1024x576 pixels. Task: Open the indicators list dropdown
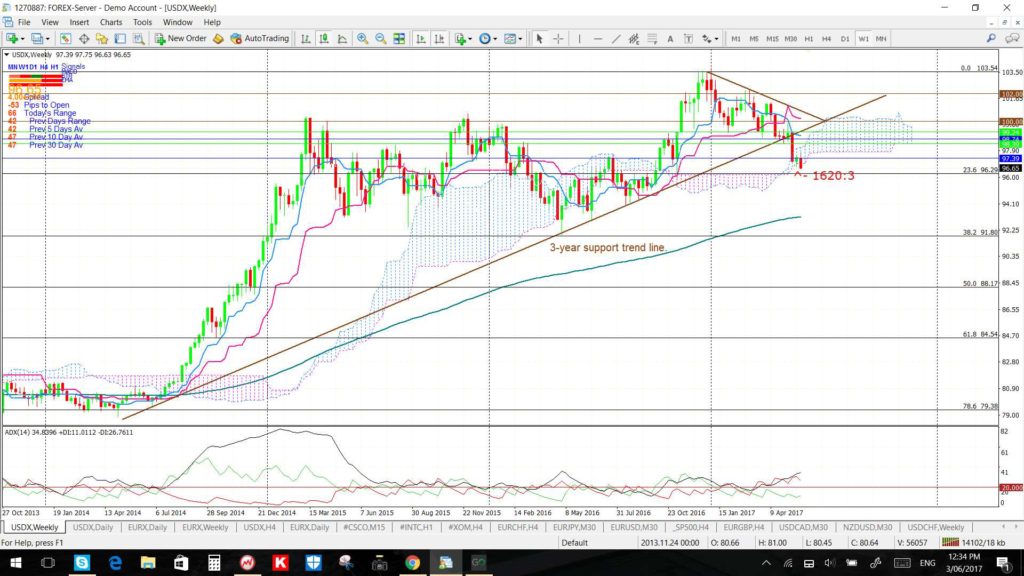click(x=470, y=39)
